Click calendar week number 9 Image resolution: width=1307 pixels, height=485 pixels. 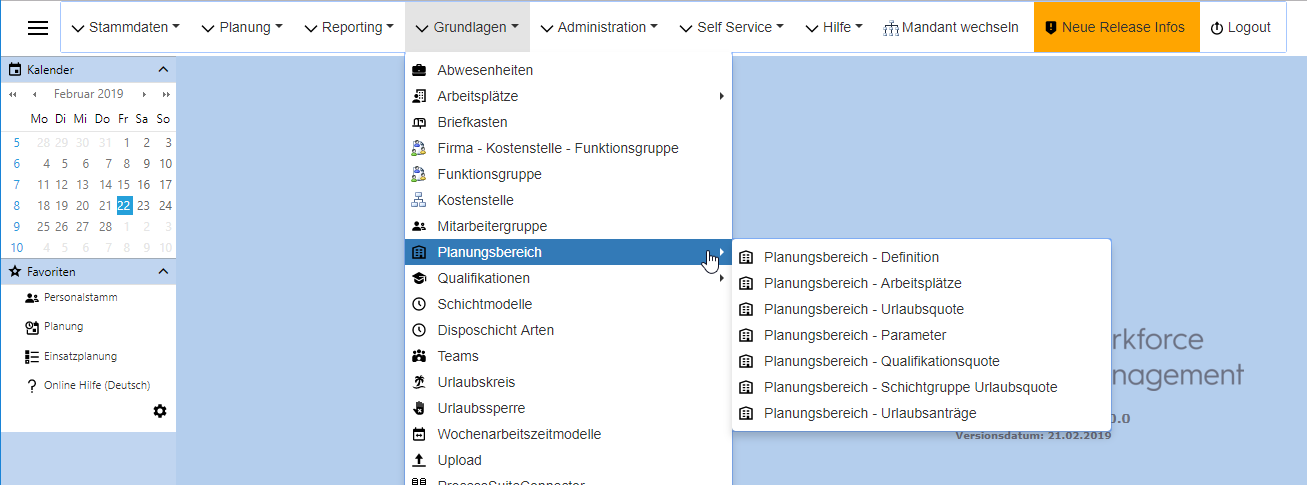point(16,227)
